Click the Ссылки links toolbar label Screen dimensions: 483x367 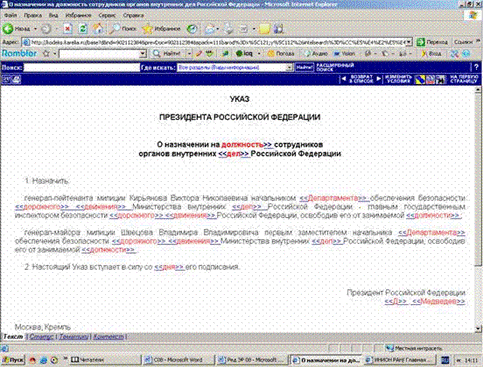(x=463, y=42)
